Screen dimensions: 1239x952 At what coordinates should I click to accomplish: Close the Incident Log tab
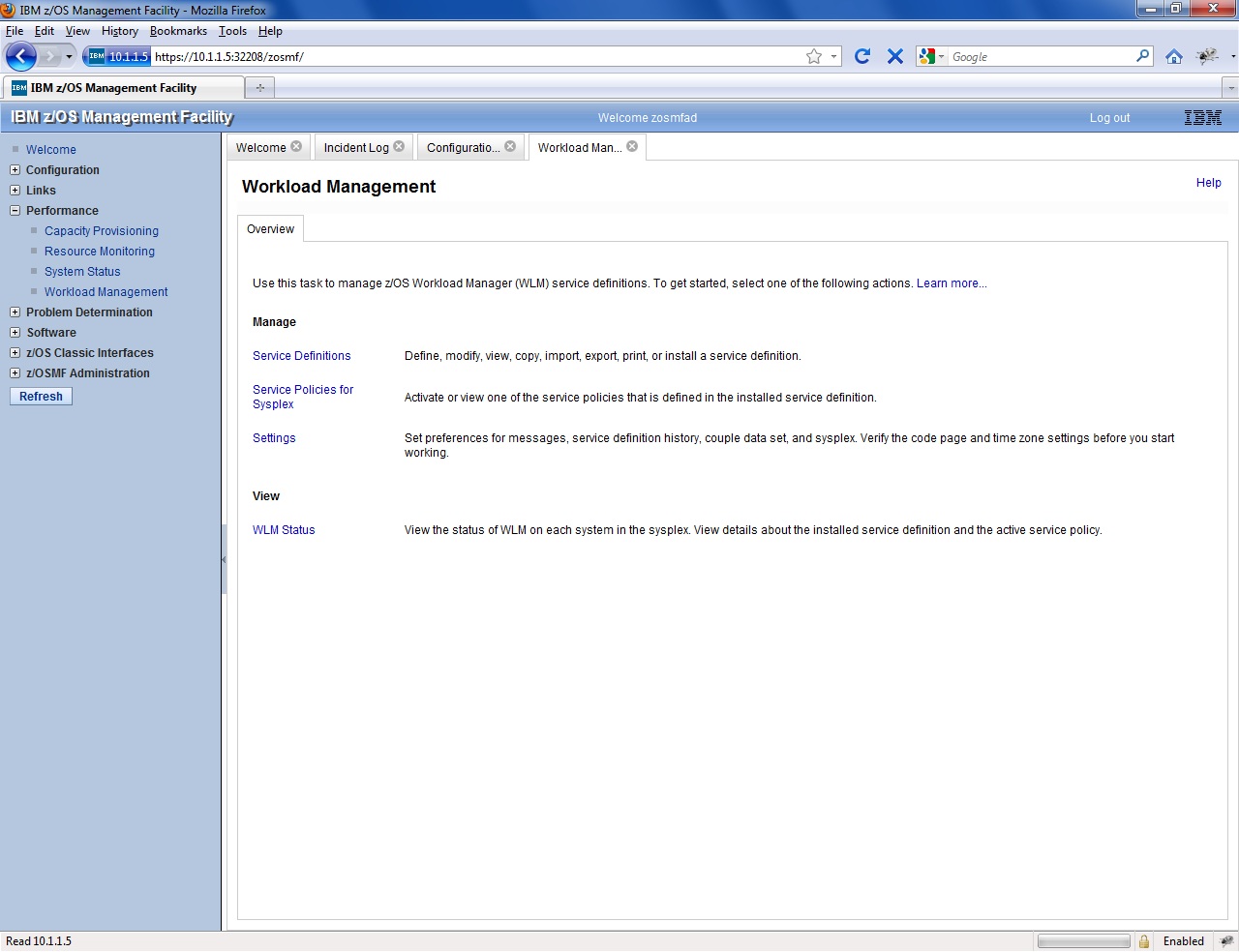click(399, 146)
